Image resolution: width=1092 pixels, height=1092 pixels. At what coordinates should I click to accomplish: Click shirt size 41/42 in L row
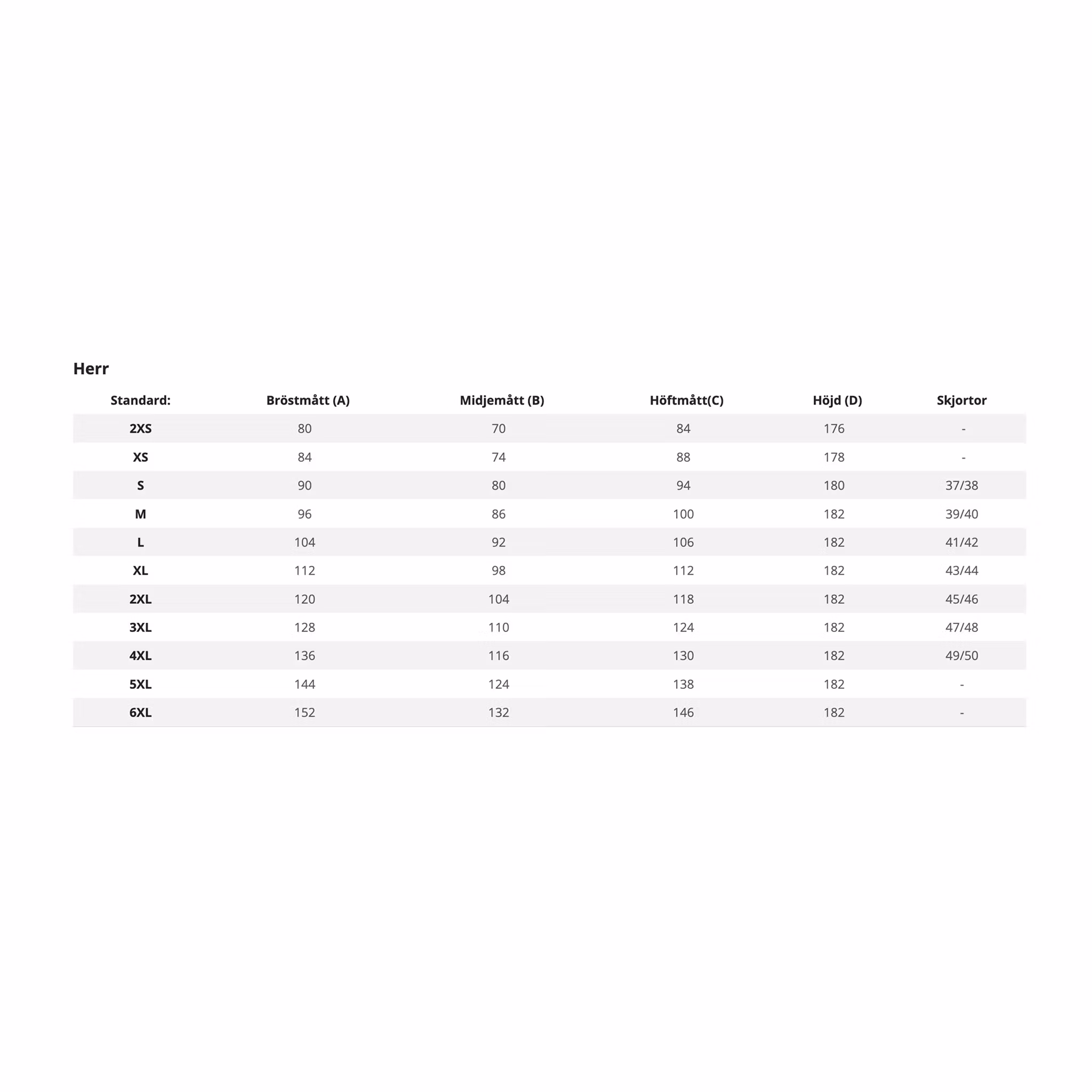[x=961, y=542]
